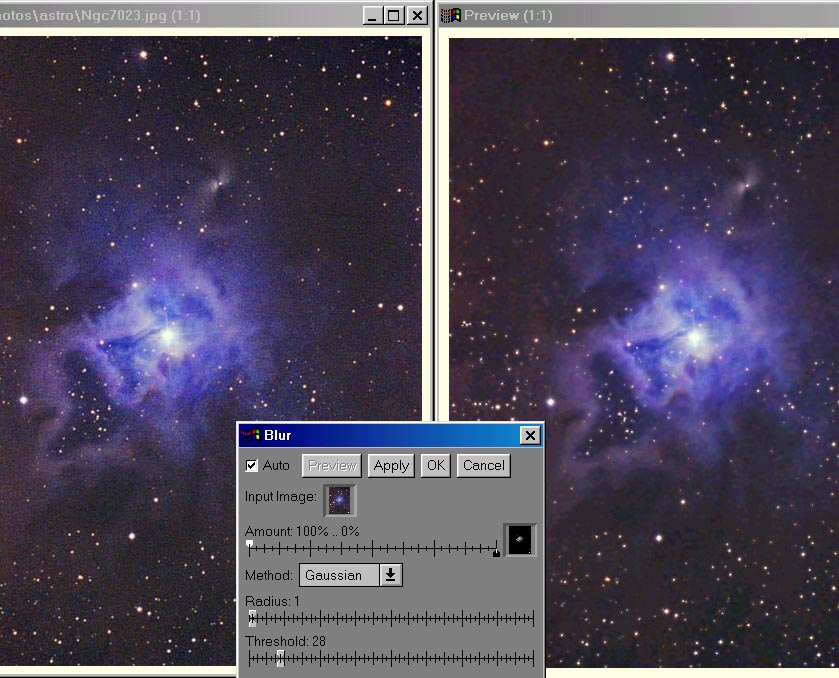This screenshot has width=839, height=678.
Task: Click the Preview window system menu icon
Action: coord(451,15)
